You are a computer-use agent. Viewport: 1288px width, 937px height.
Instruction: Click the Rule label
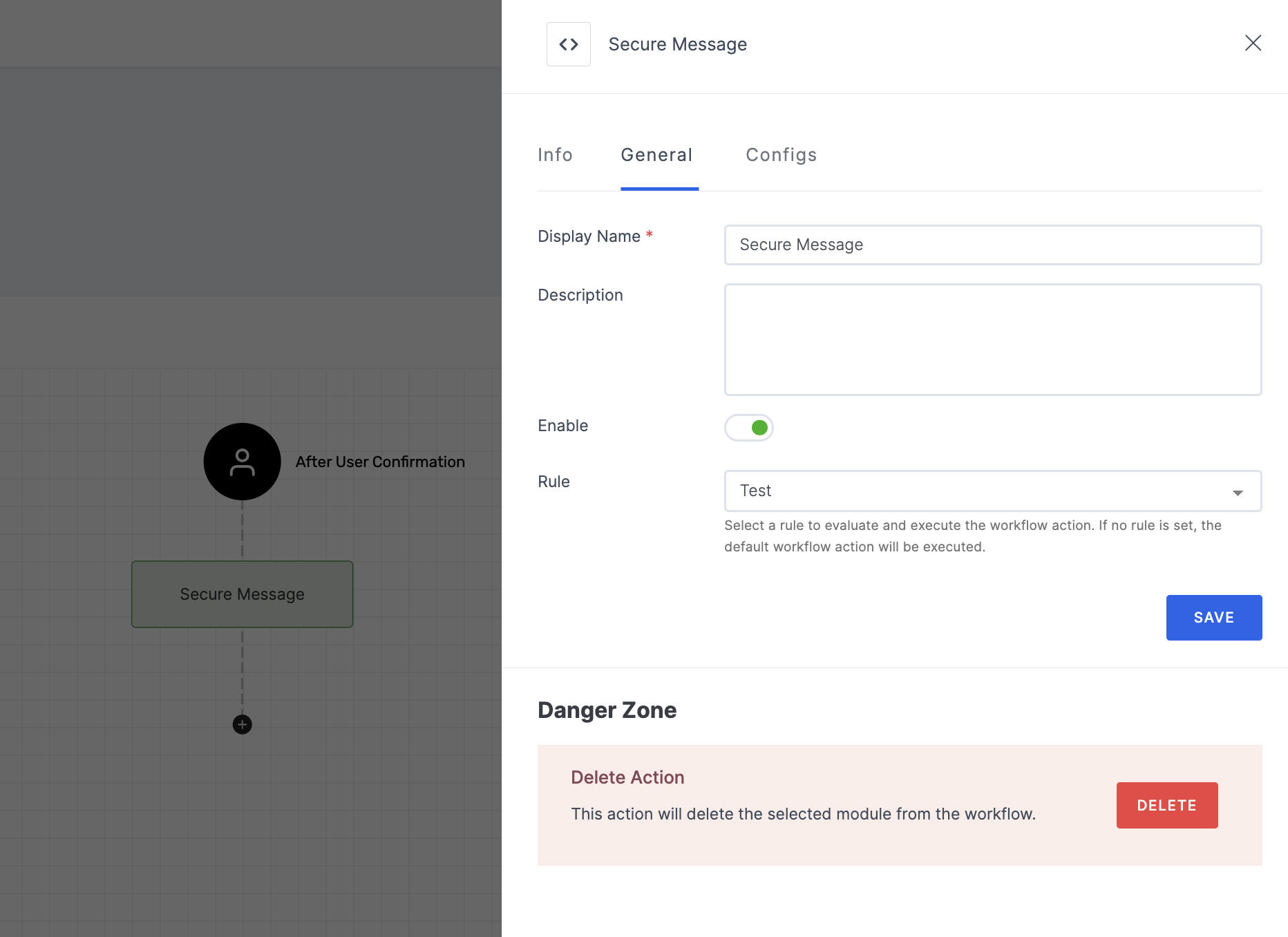point(553,482)
